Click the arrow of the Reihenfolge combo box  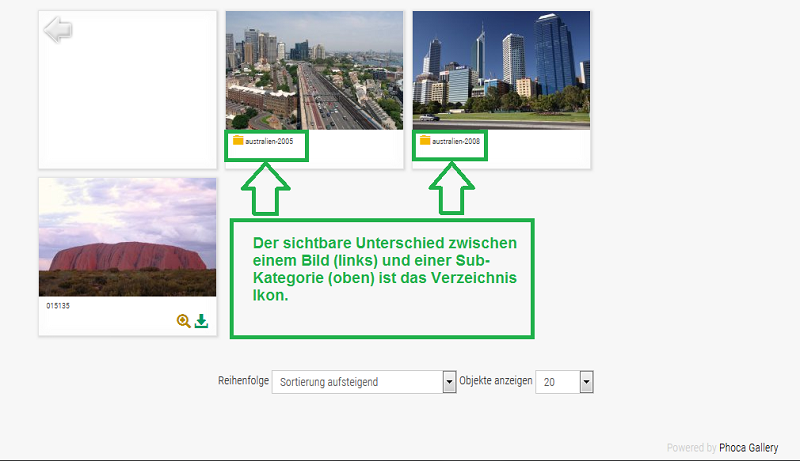click(449, 382)
